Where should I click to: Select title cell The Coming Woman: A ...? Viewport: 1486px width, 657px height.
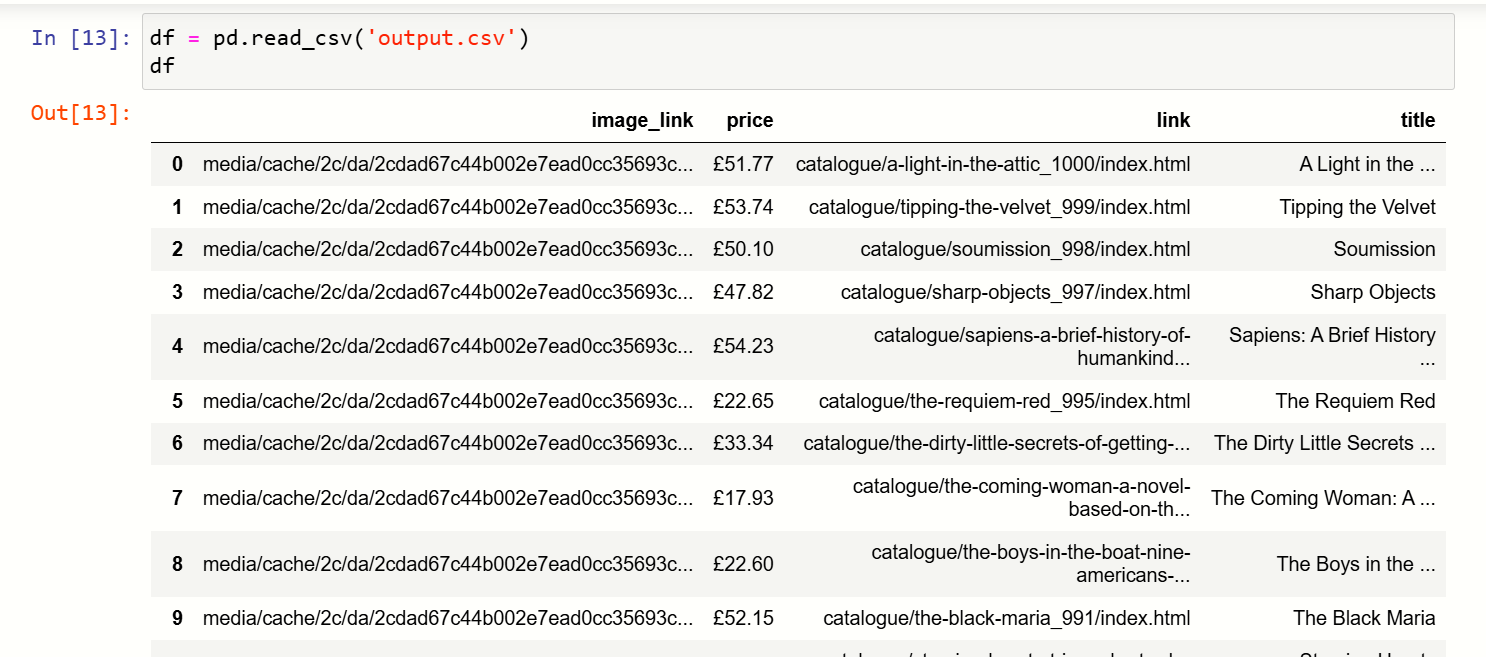(1323, 497)
